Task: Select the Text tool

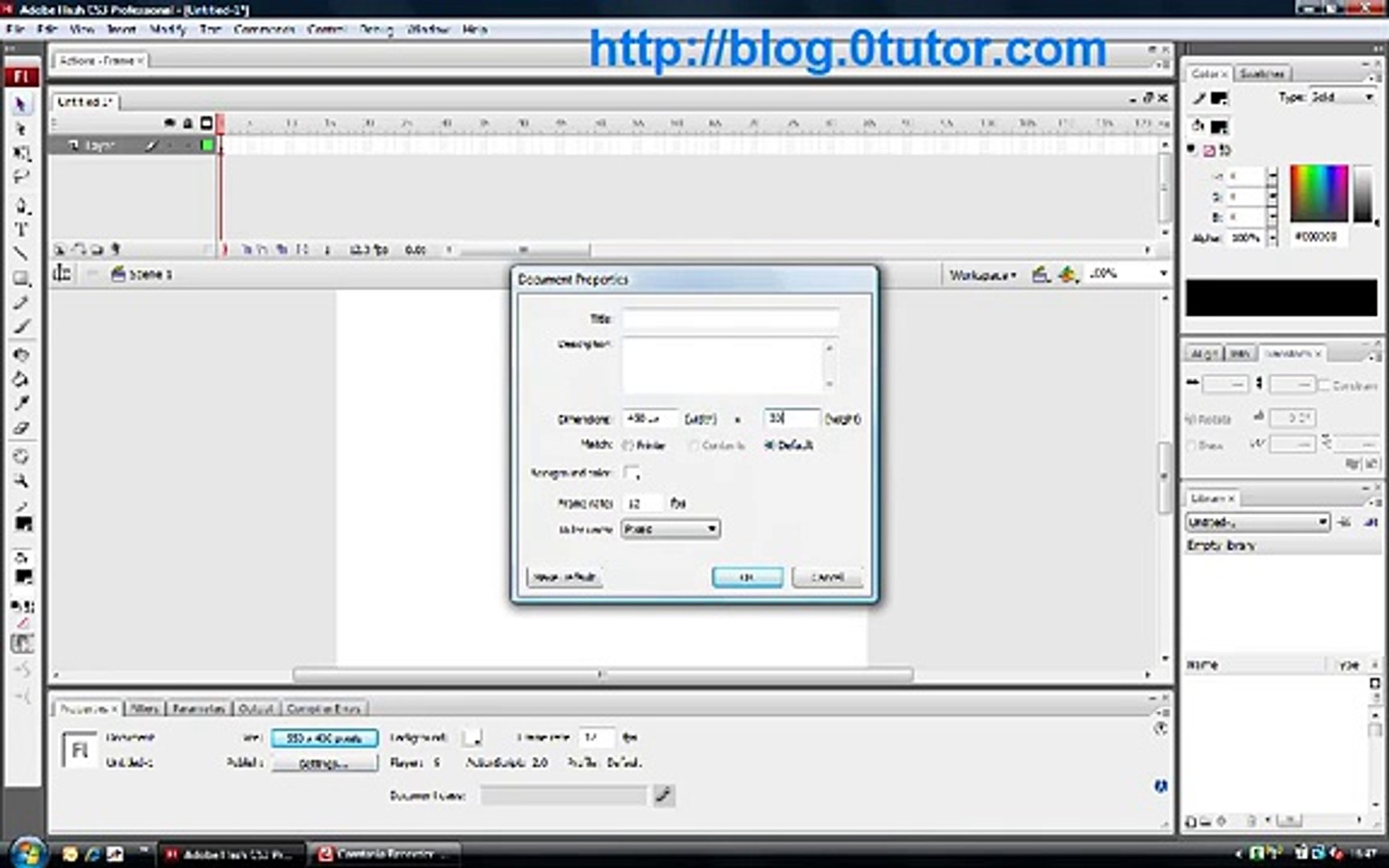Action: point(21,230)
